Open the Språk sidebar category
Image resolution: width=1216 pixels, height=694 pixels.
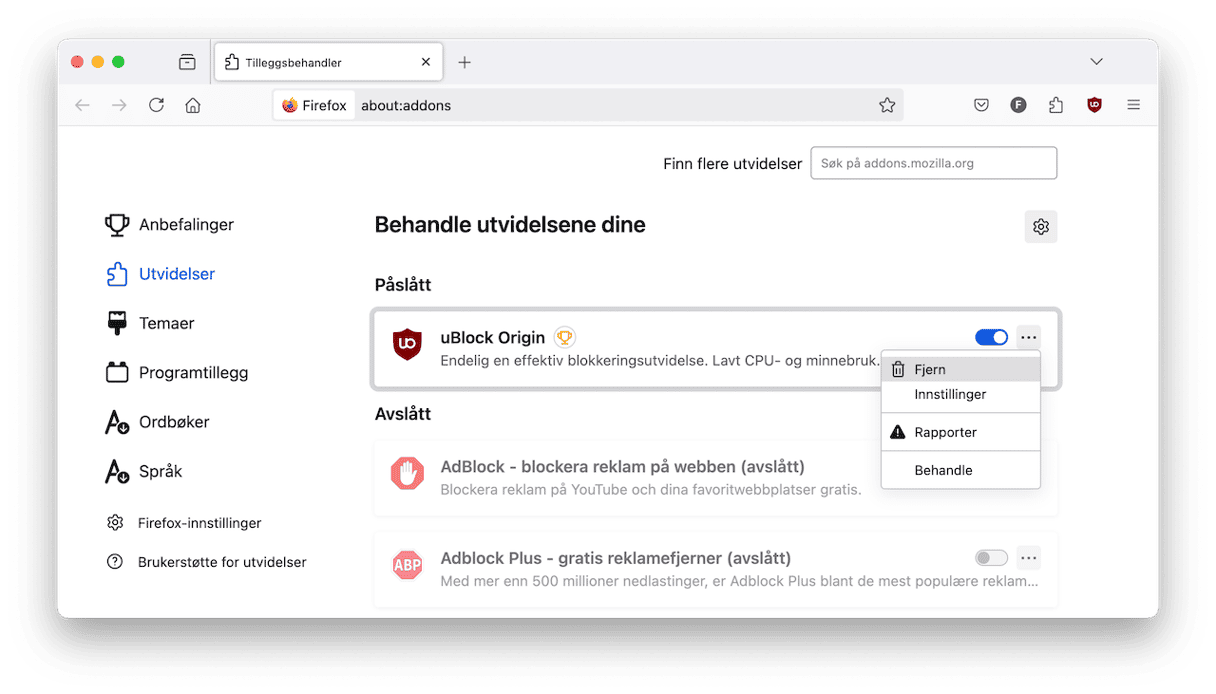pos(144,471)
